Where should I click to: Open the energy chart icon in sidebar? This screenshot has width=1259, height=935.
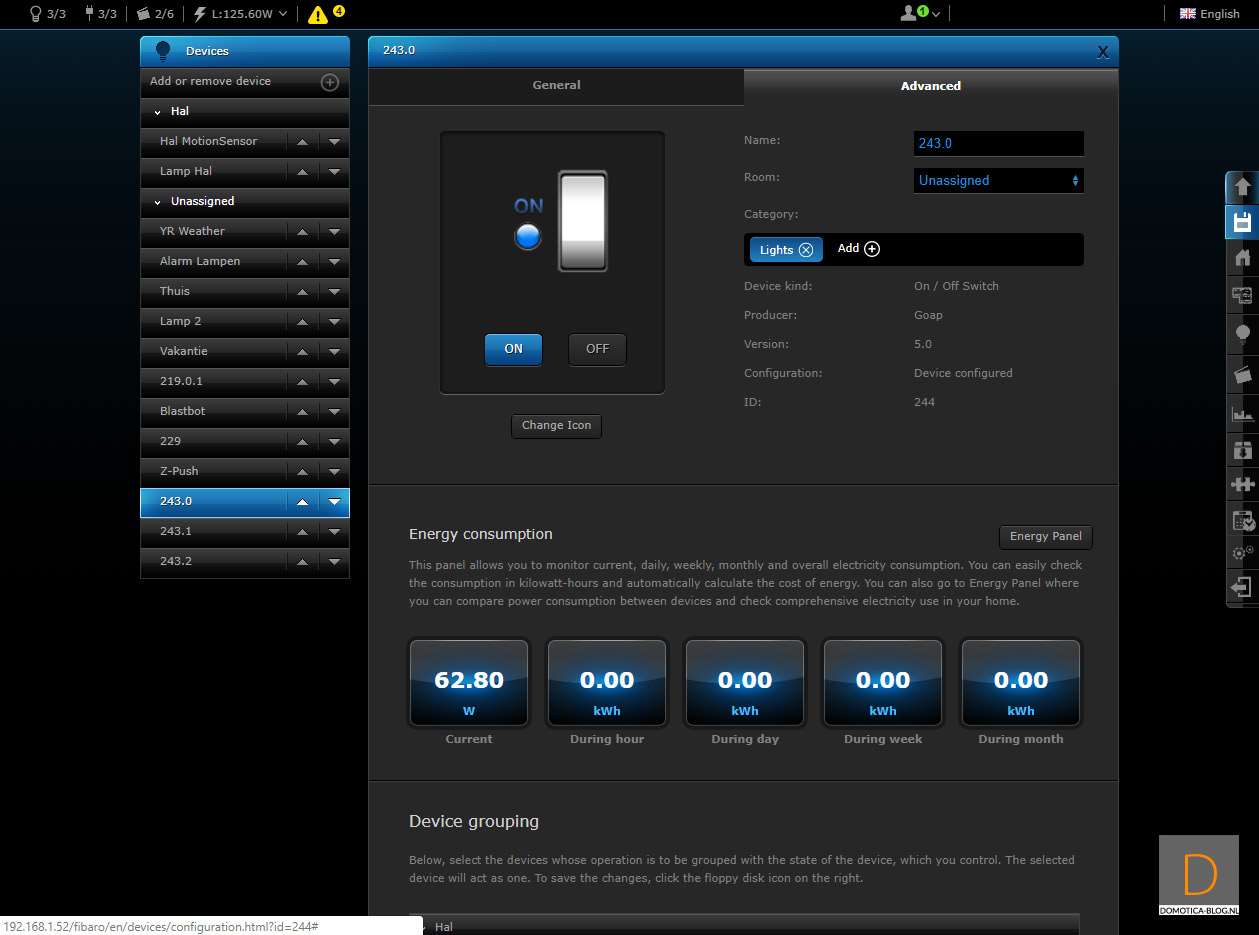point(1242,413)
